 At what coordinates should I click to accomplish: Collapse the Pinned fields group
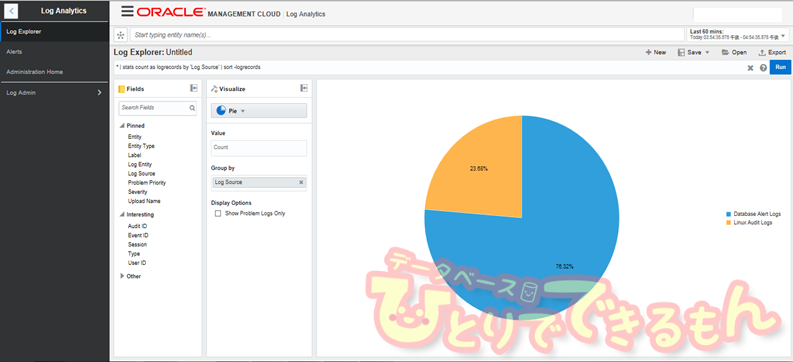[x=122, y=126]
